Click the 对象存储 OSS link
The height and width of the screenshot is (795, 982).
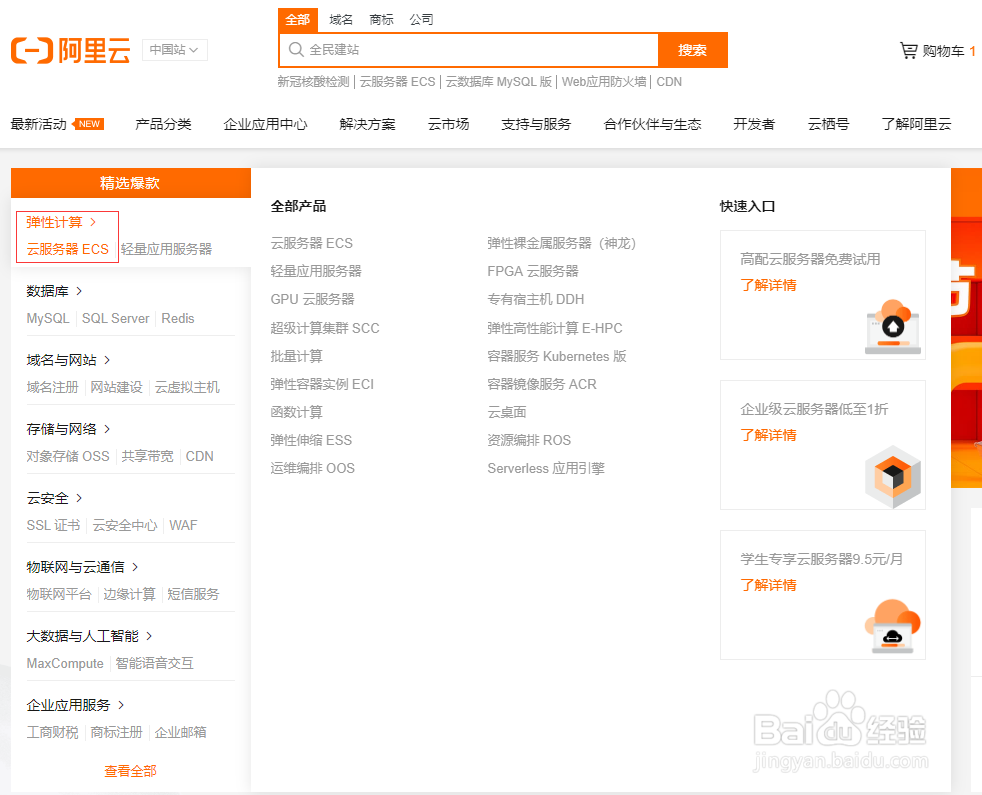pyautogui.click(x=68, y=456)
